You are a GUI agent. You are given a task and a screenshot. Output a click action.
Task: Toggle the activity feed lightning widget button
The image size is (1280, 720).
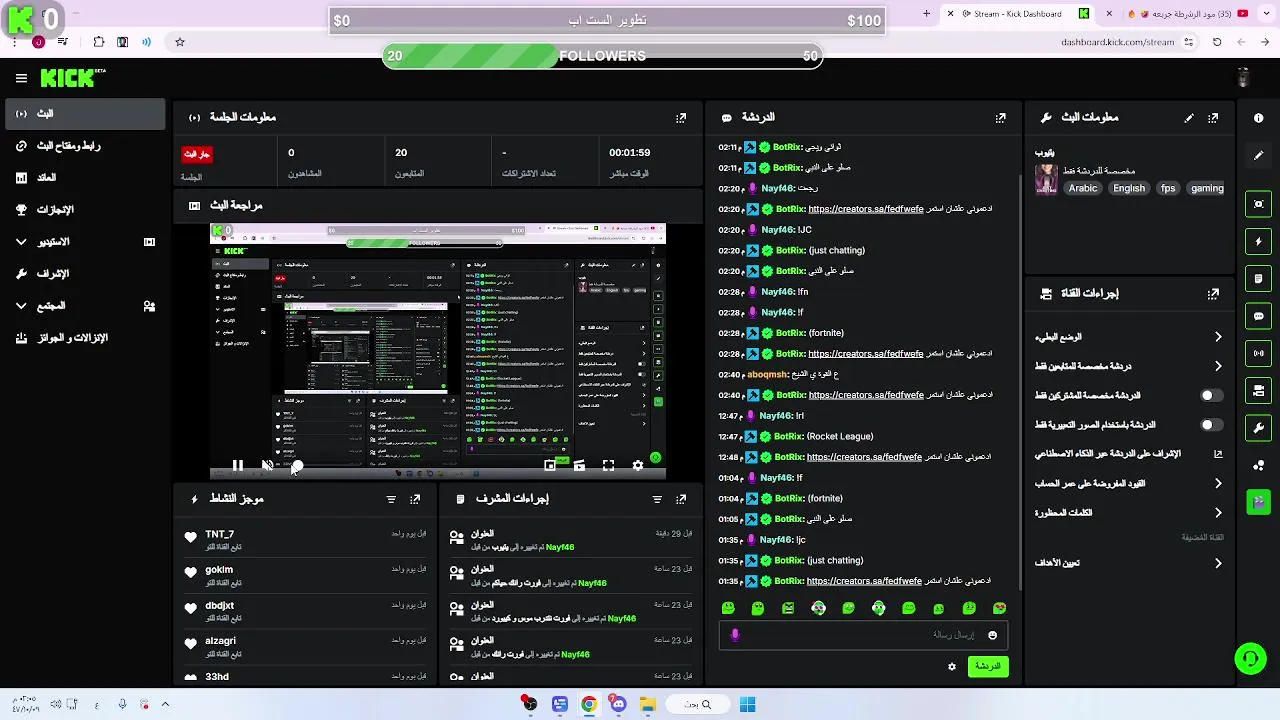pyautogui.click(x=1258, y=241)
